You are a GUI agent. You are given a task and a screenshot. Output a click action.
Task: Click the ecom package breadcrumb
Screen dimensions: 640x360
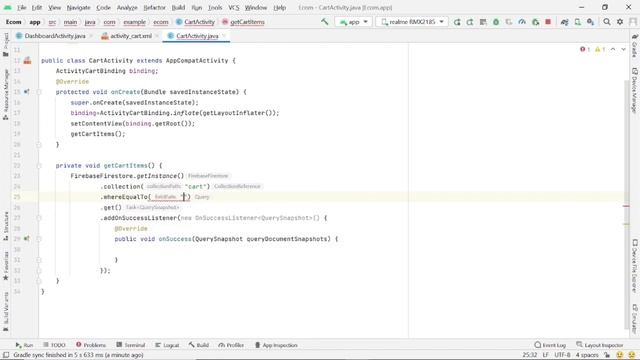tap(161, 22)
